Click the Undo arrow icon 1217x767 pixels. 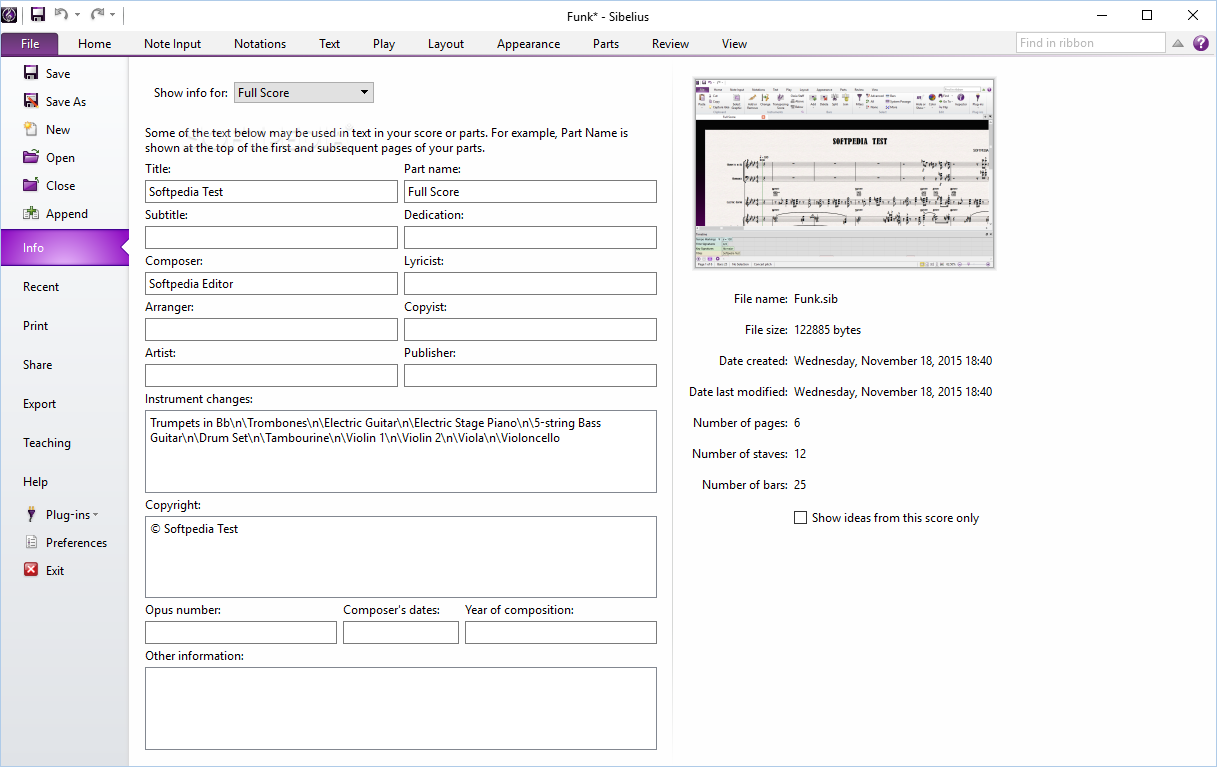[61, 14]
